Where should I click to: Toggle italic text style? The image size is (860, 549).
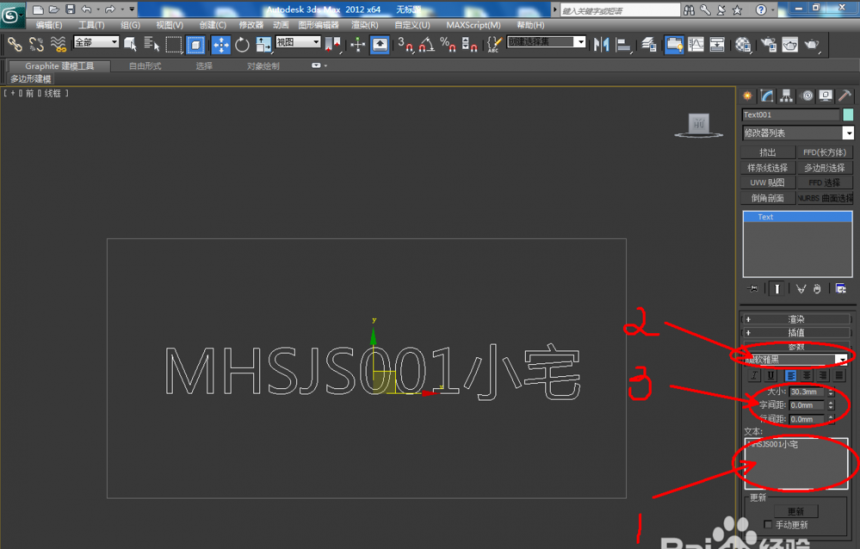755,375
